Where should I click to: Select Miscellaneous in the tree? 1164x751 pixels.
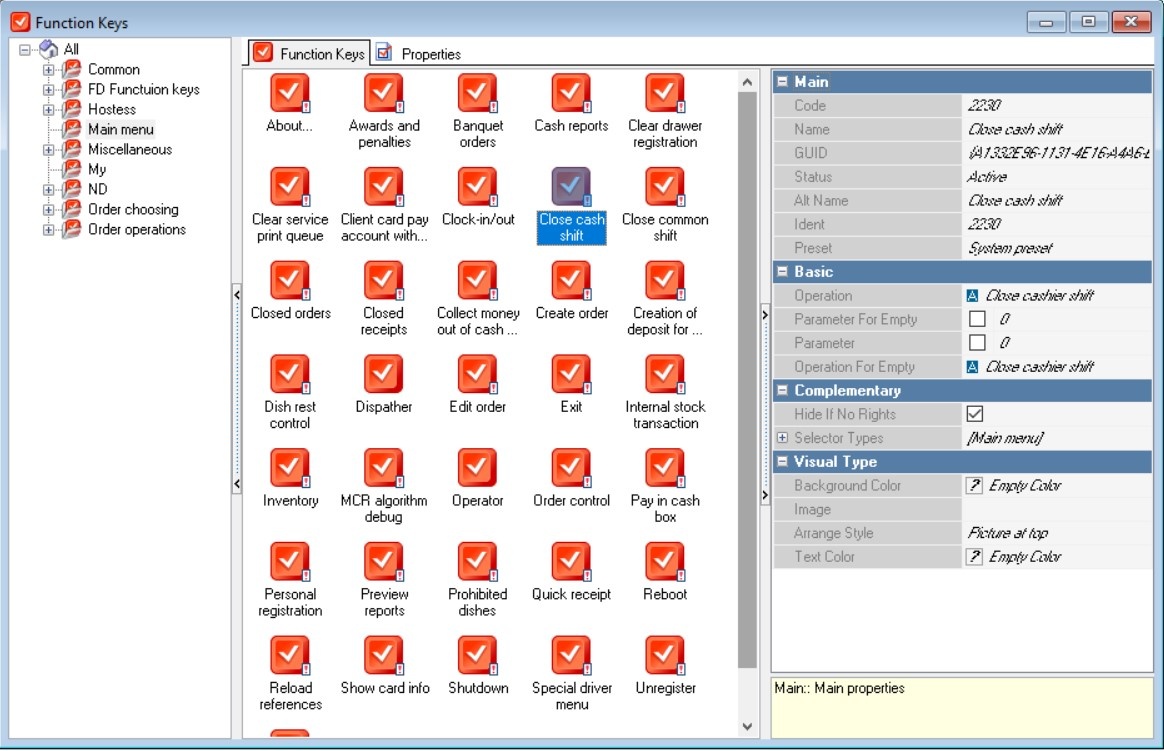coord(129,150)
